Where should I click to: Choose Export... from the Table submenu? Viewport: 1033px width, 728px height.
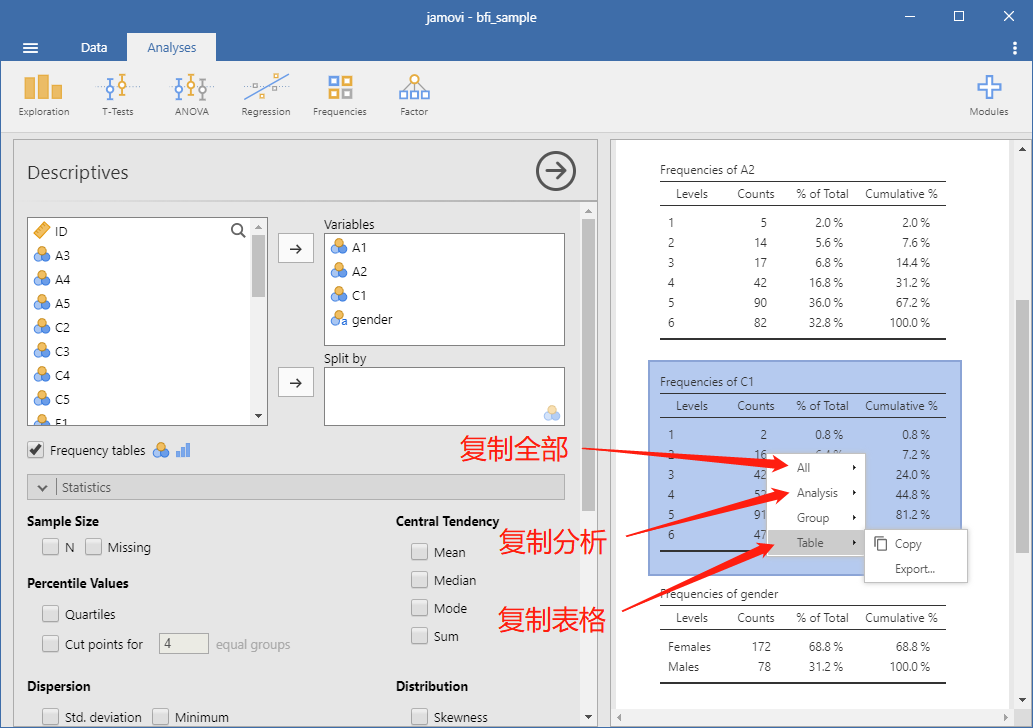click(x=916, y=569)
